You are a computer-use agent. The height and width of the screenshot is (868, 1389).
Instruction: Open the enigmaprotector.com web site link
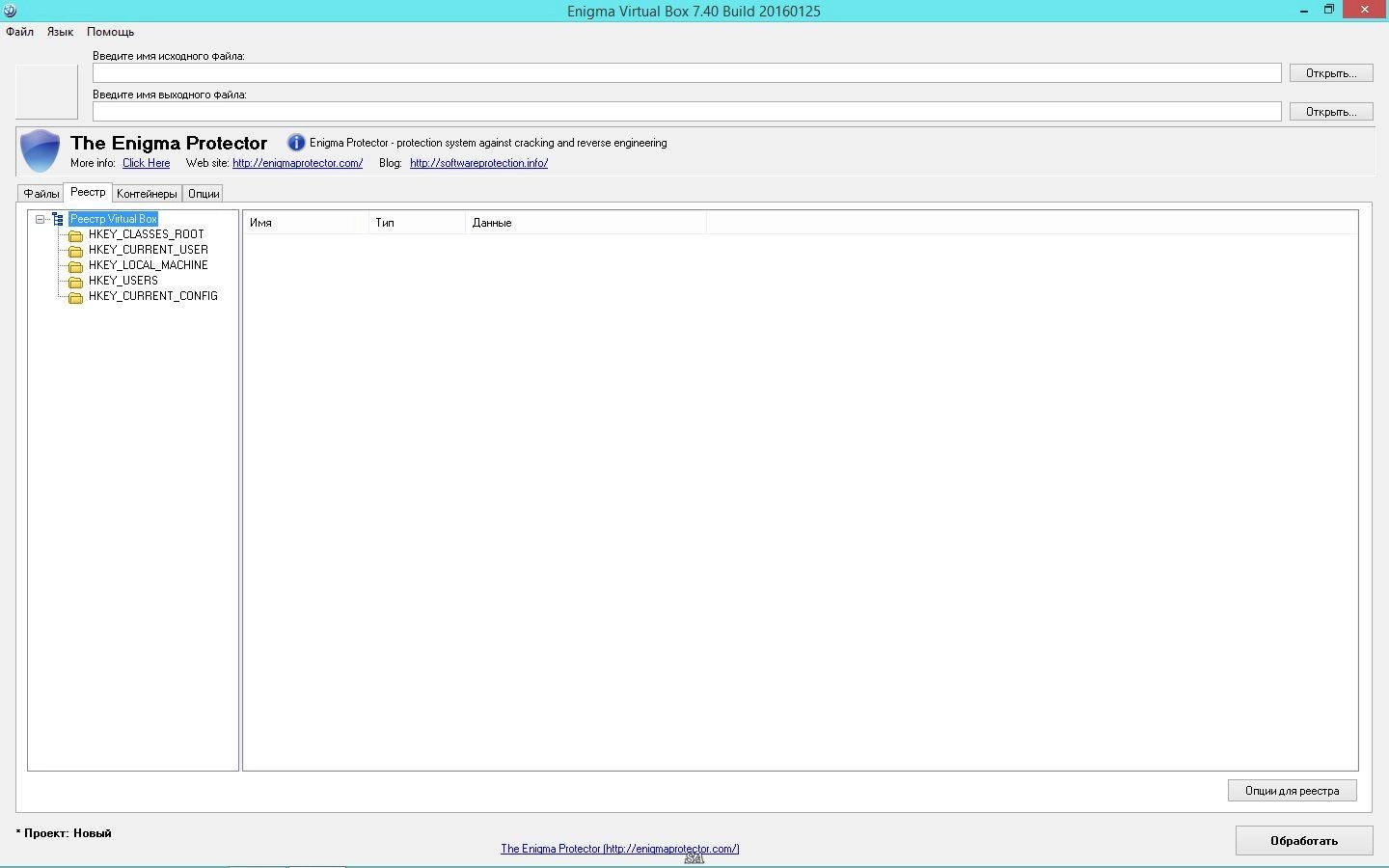pos(297,163)
